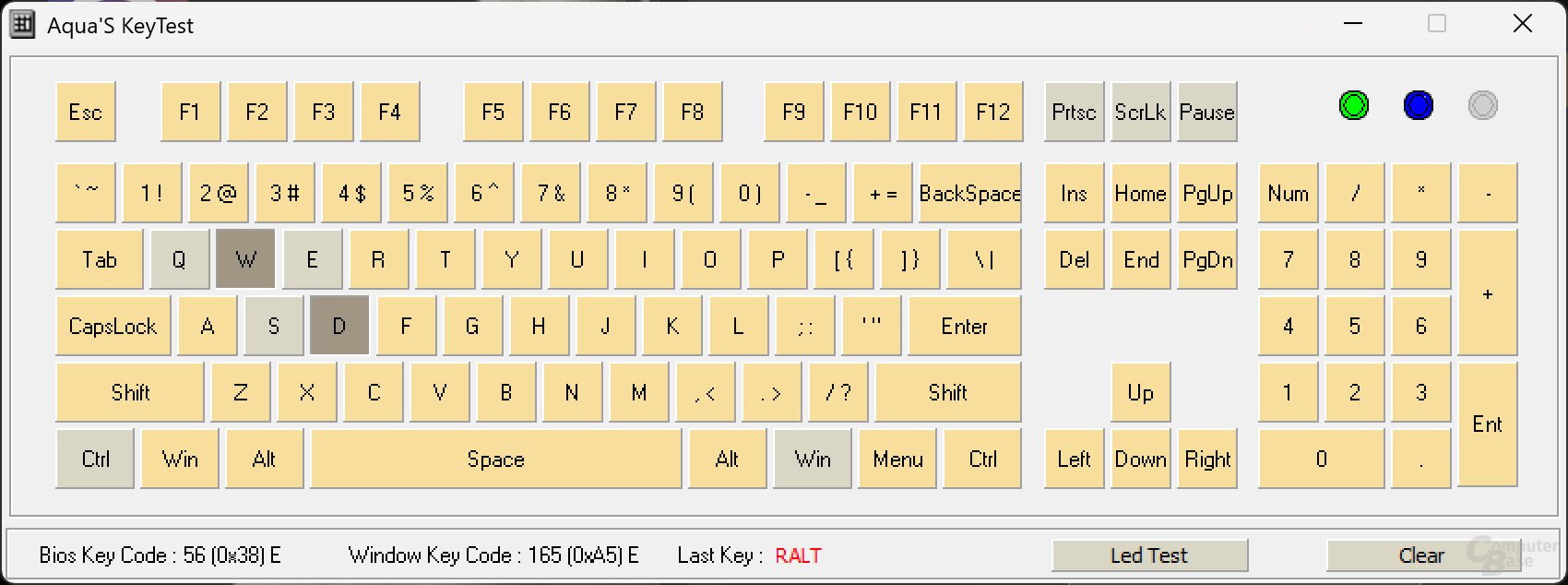Image resolution: width=1568 pixels, height=585 pixels.
Task: Click the ScrLk key
Action: [x=1141, y=112]
